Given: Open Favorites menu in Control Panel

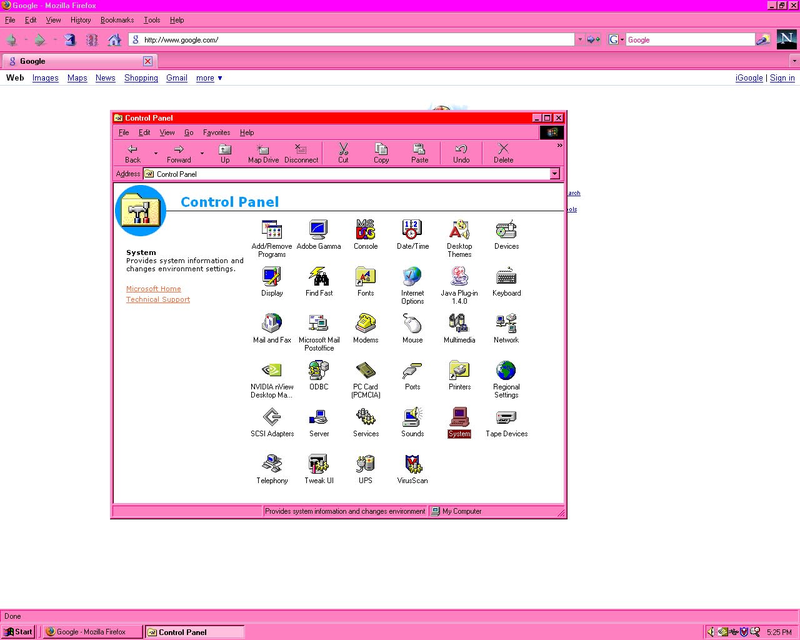Looking at the screenshot, I should click(x=216, y=133).
